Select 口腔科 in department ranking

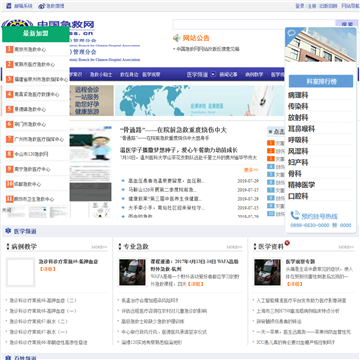point(298,196)
